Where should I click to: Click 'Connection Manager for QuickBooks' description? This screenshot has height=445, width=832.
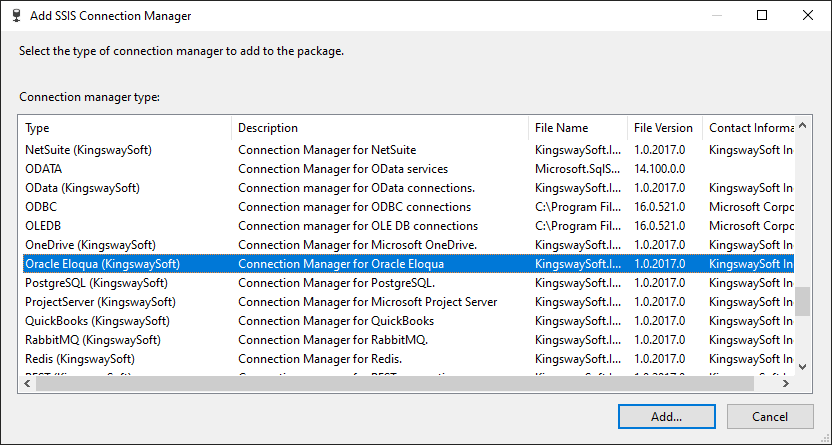coord(336,321)
